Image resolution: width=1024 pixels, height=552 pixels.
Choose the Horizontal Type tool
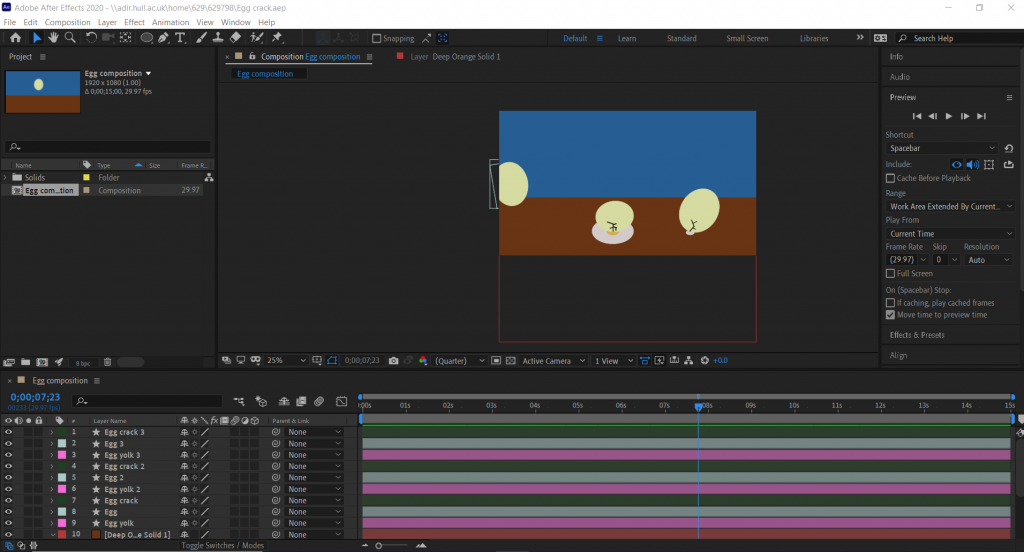point(181,38)
